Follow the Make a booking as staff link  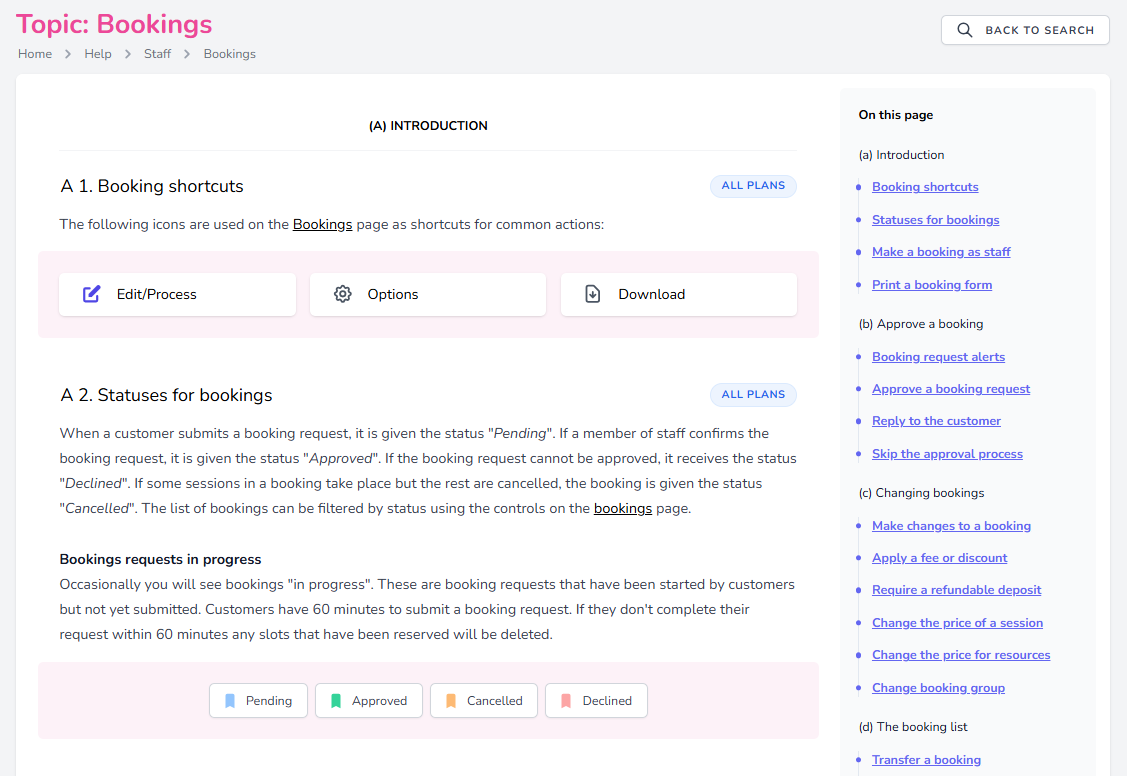coord(941,252)
